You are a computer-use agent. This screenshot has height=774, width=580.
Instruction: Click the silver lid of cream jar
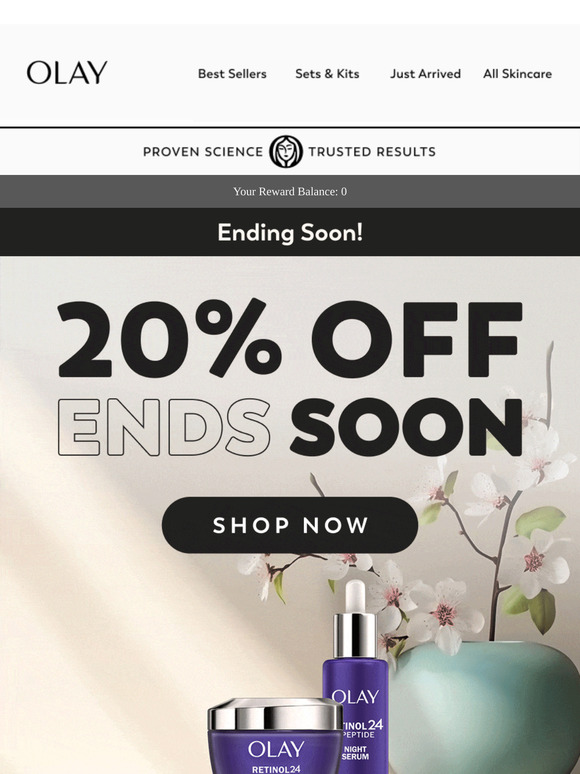(x=275, y=714)
